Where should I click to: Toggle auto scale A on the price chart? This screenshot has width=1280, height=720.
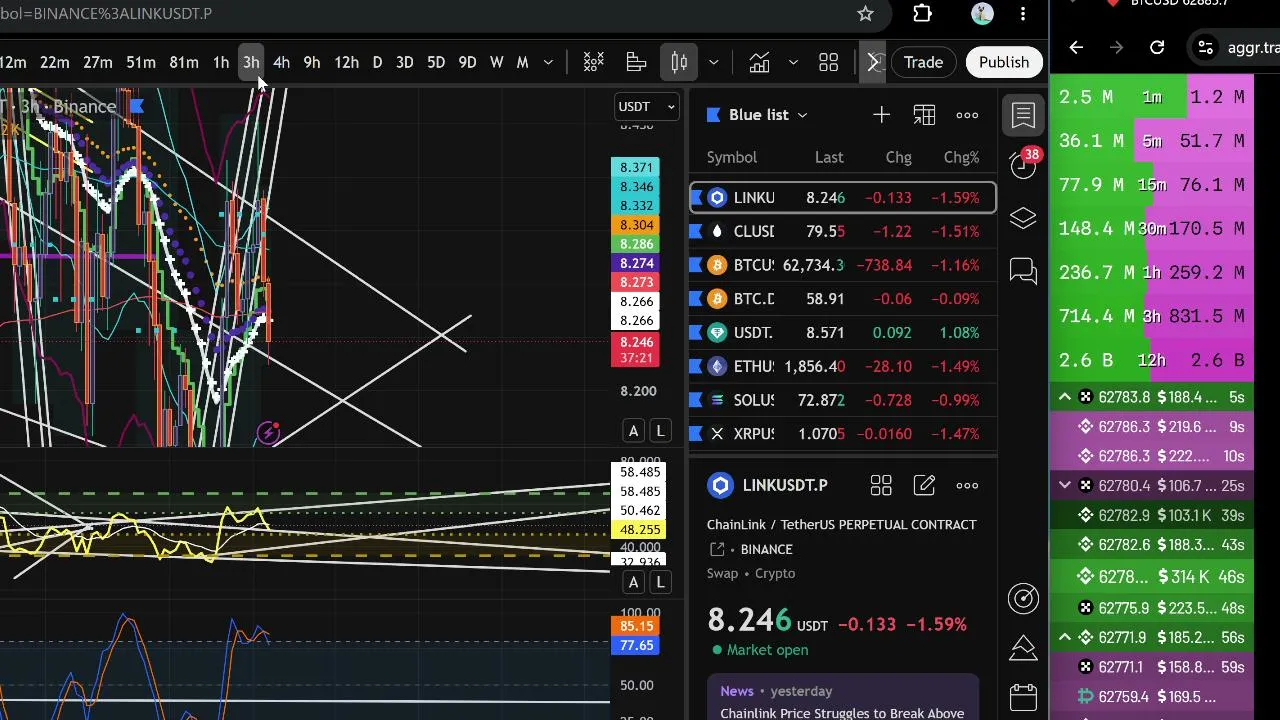[633, 431]
